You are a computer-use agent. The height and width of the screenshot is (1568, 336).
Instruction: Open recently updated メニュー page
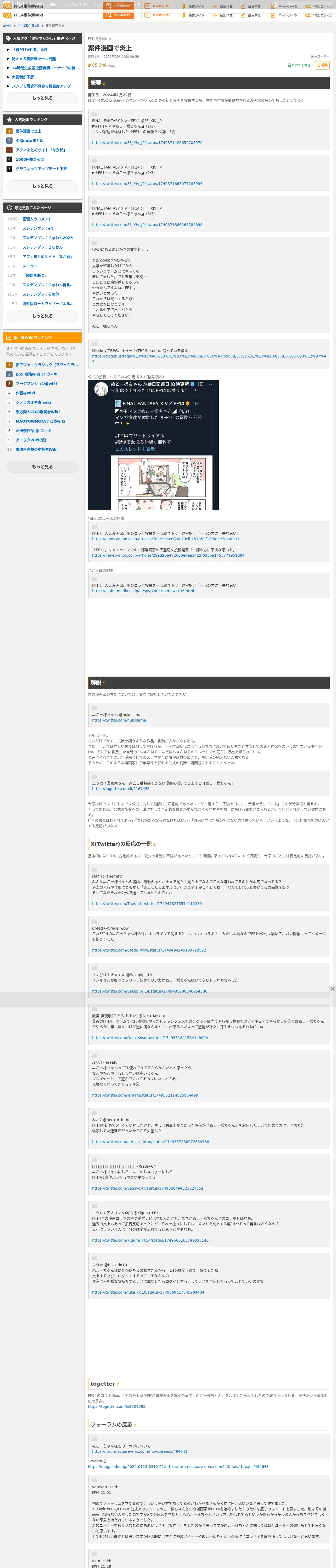(30, 266)
